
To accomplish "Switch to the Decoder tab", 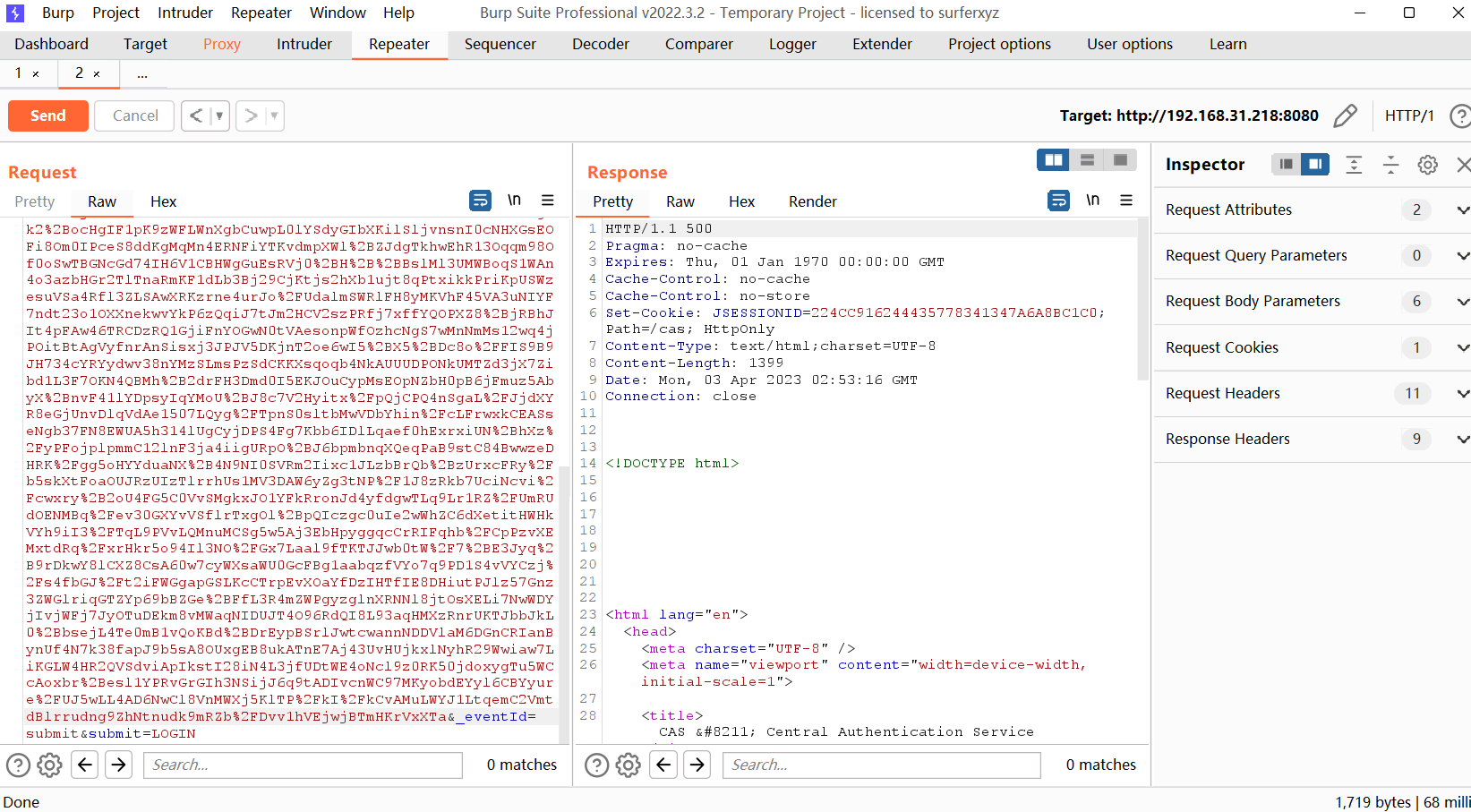I will tap(600, 44).
